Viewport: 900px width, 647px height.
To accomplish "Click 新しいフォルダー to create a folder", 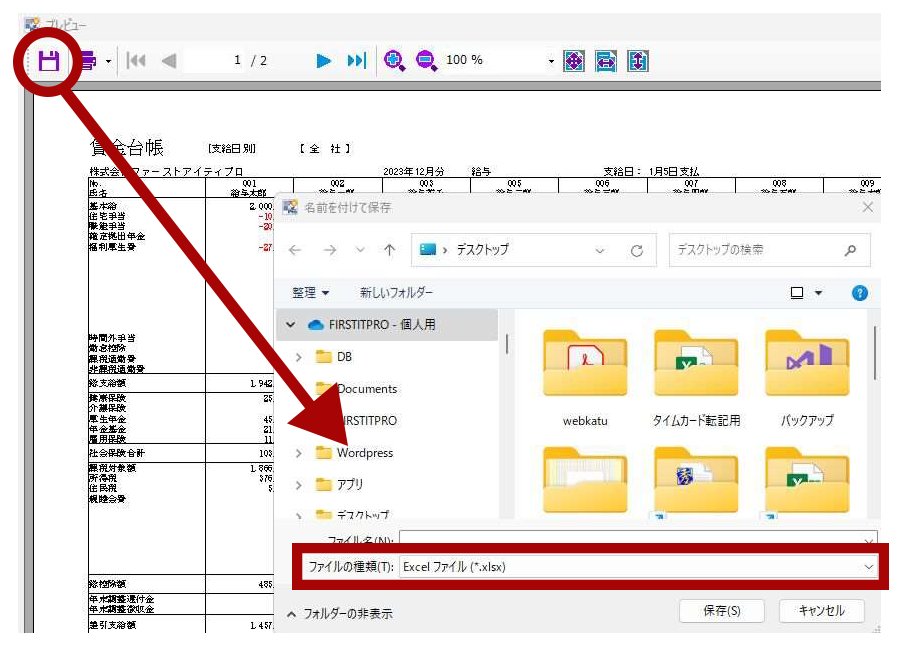I will point(396,293).
